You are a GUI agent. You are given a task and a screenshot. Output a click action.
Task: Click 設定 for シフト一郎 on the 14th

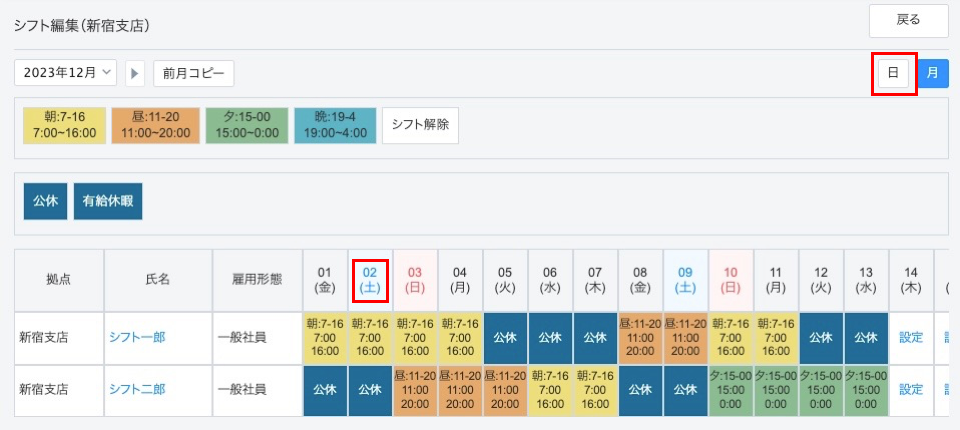911,338
